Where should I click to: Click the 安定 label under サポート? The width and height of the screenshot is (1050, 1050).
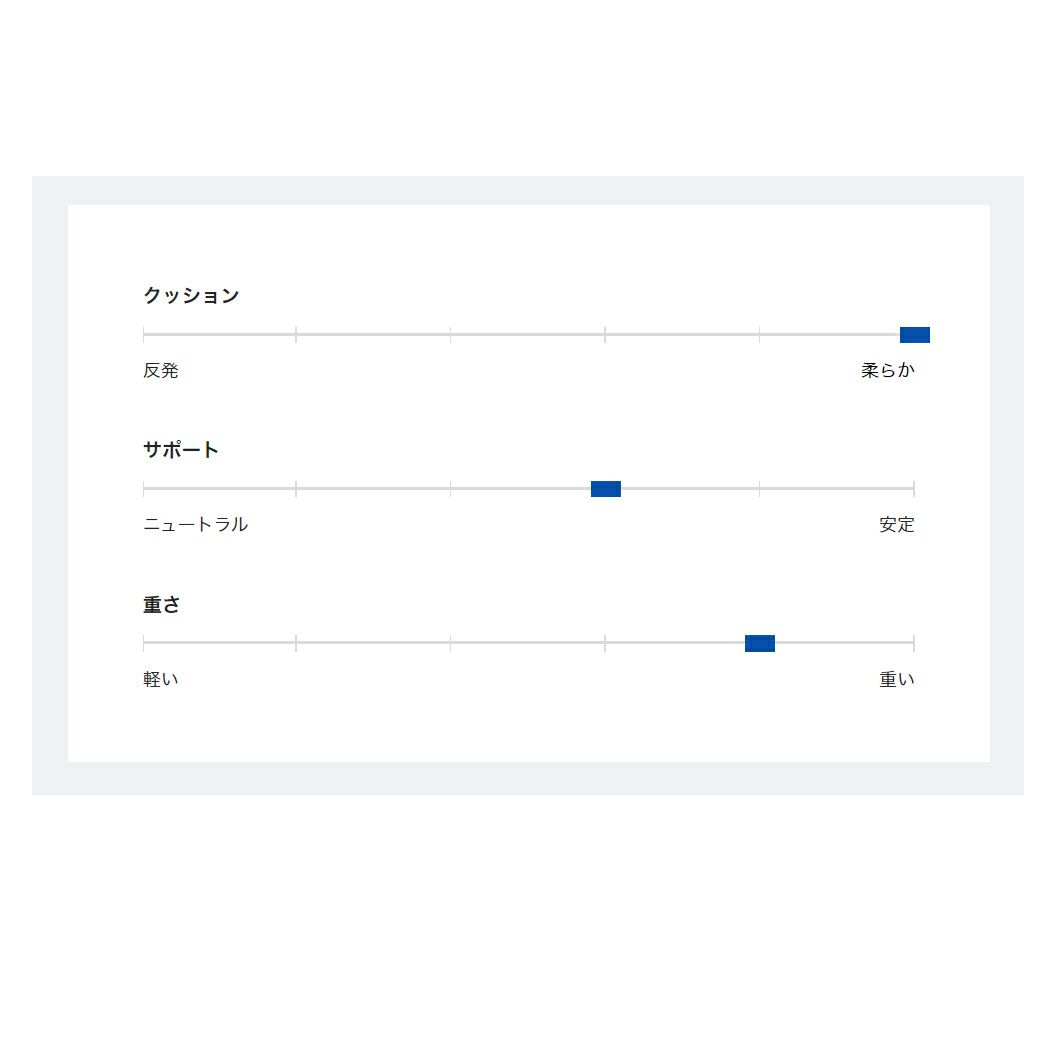coord(896,524)
